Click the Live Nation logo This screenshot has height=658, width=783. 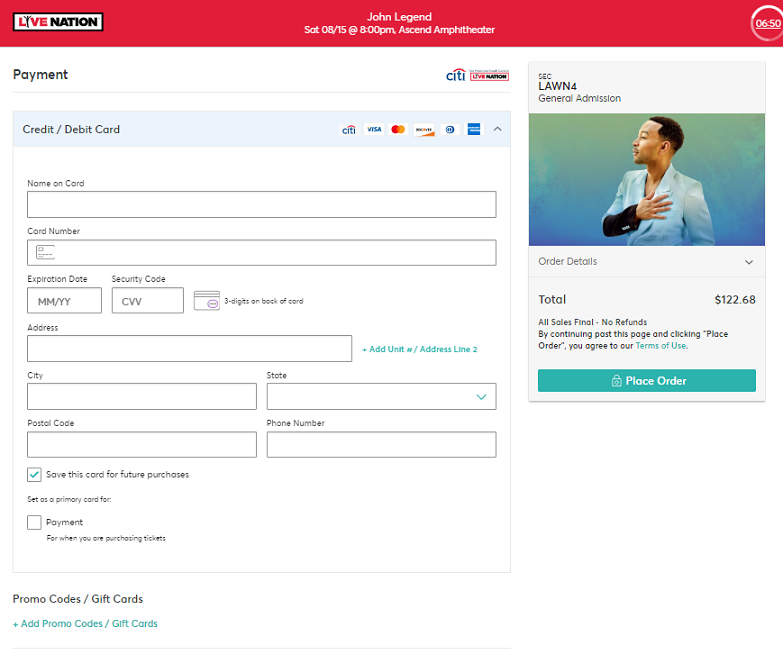click(58, 22)
